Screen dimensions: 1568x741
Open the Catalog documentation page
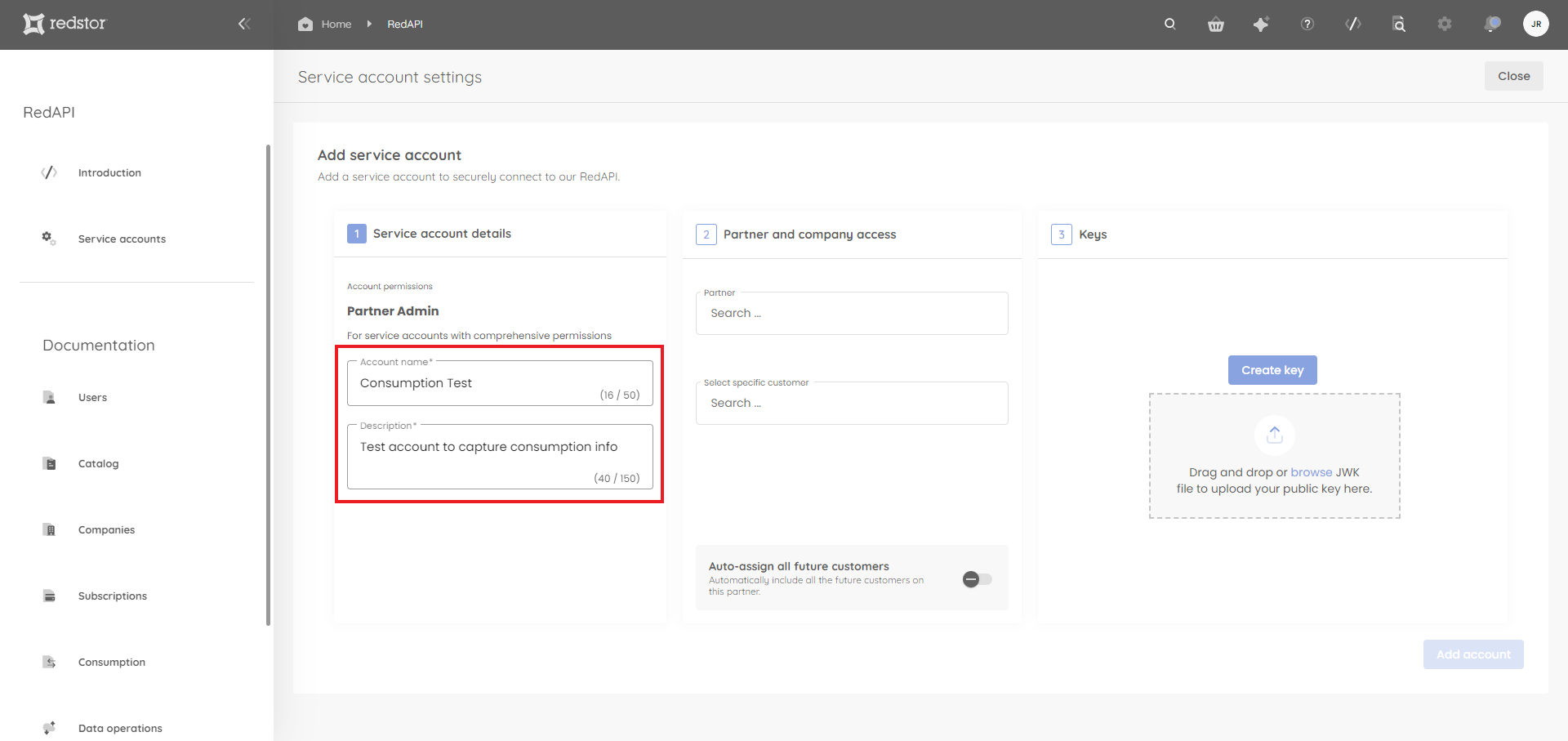click(98, 463)
